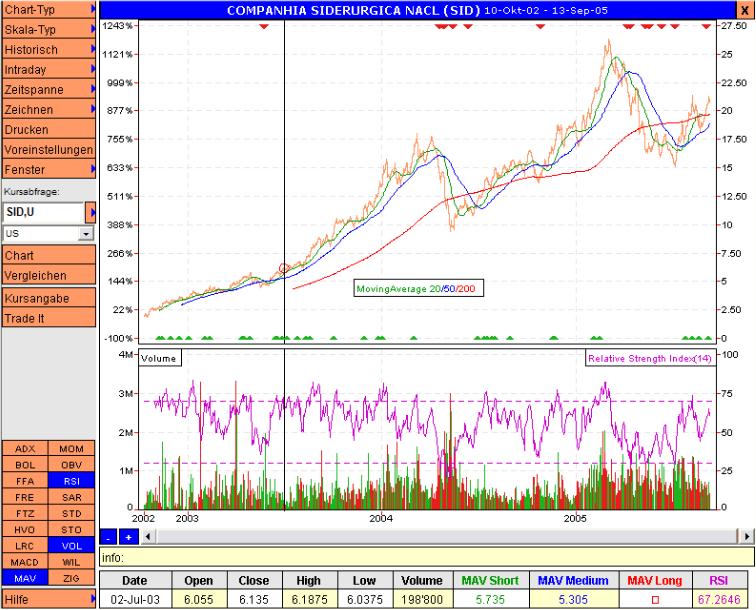The width and height of the screenshot is (756, 610).
Task: Toggle the BOL indicator
Action: point(25,465)
